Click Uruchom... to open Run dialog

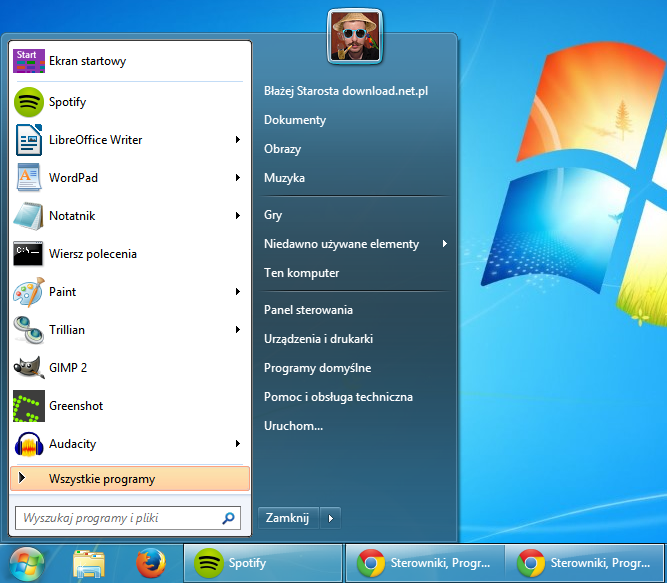click(x=294, y=426)
